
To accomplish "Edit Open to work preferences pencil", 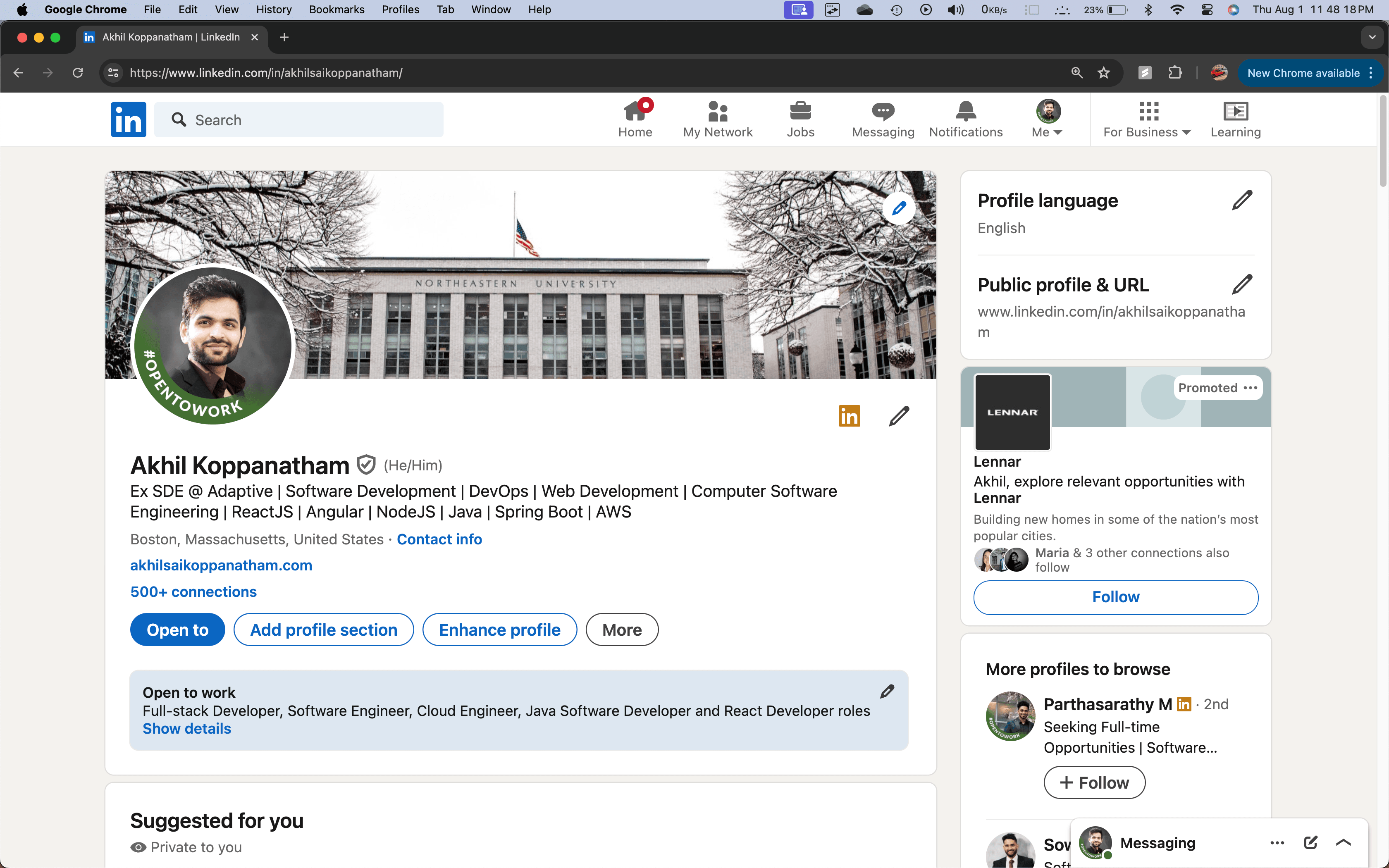I will point(887,692).
